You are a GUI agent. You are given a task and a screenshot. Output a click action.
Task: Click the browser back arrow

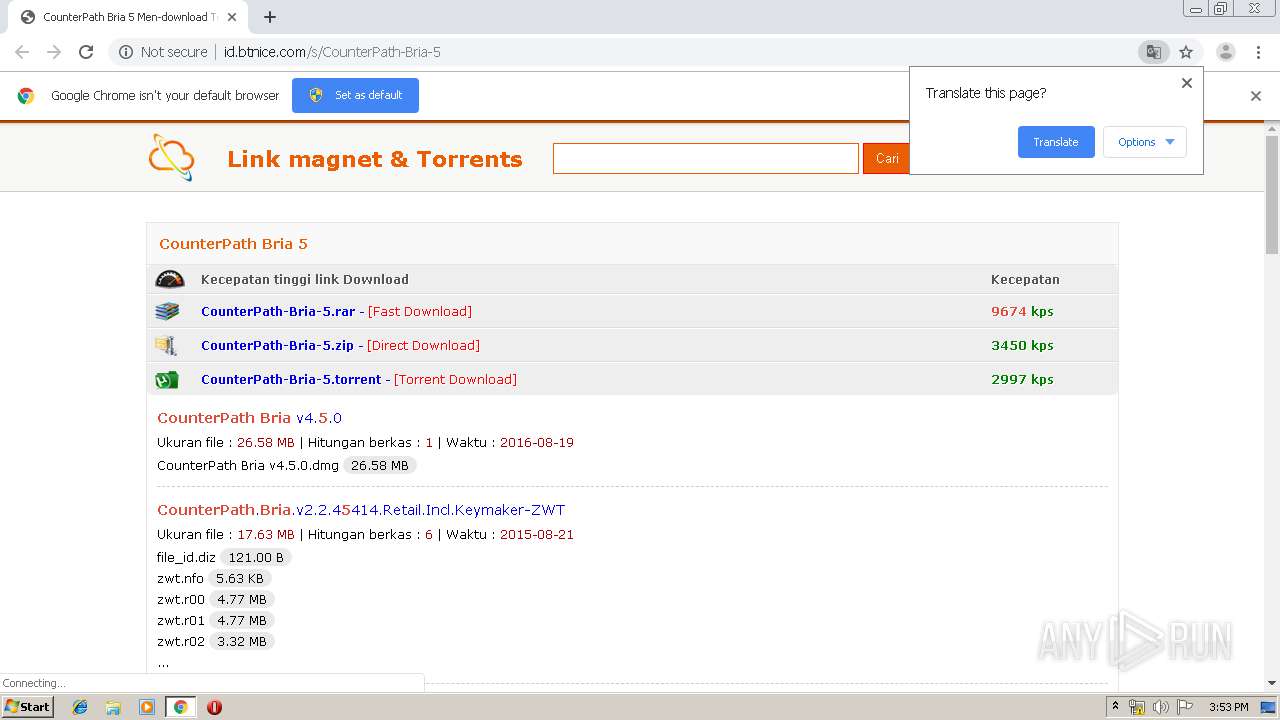point(22,52)
